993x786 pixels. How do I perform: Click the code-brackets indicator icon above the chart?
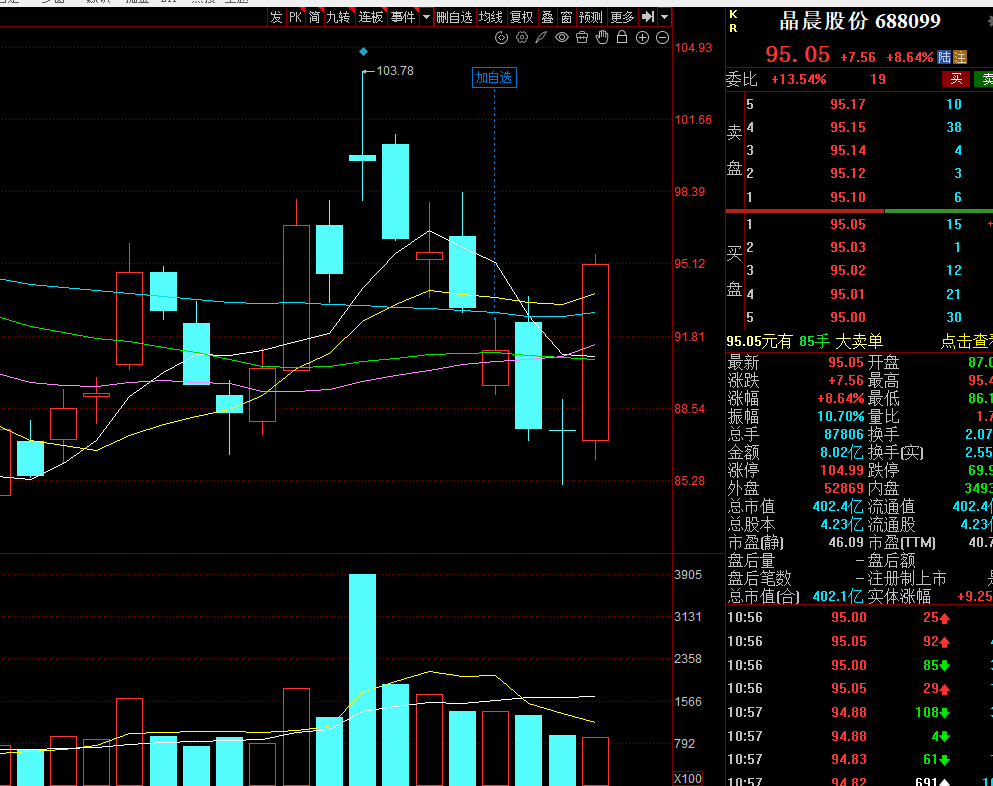point(502,37)
